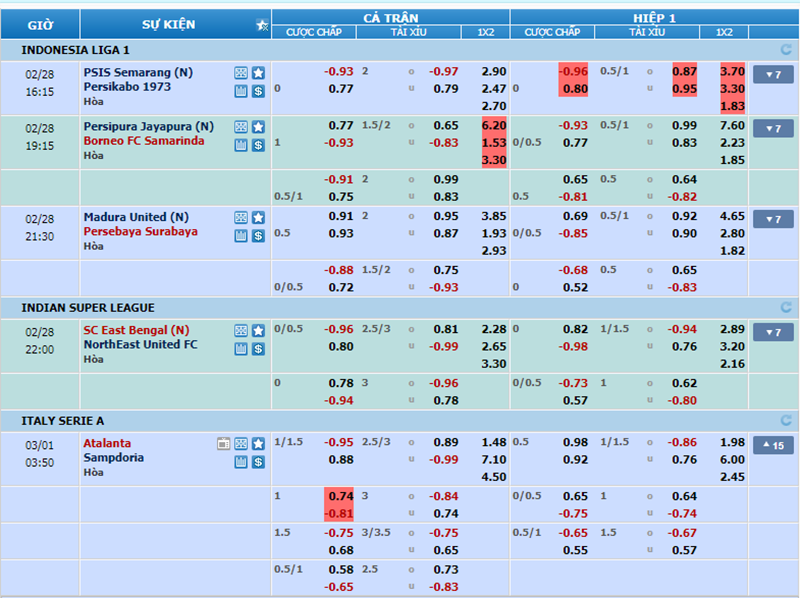Image resolution: width=800 pixels, height=598 pixels.
Task: Click the Borneo FC Samarinda team name
Action: (x=143, y=141)
